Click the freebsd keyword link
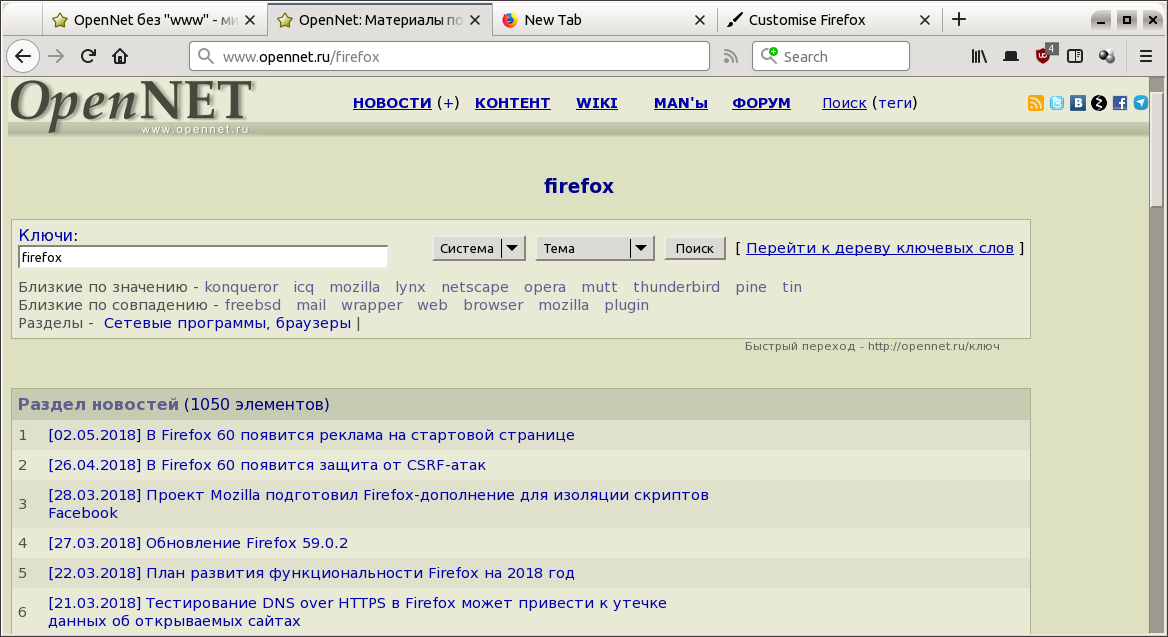This screenshot has height=637, width=1168. [253, 305]
